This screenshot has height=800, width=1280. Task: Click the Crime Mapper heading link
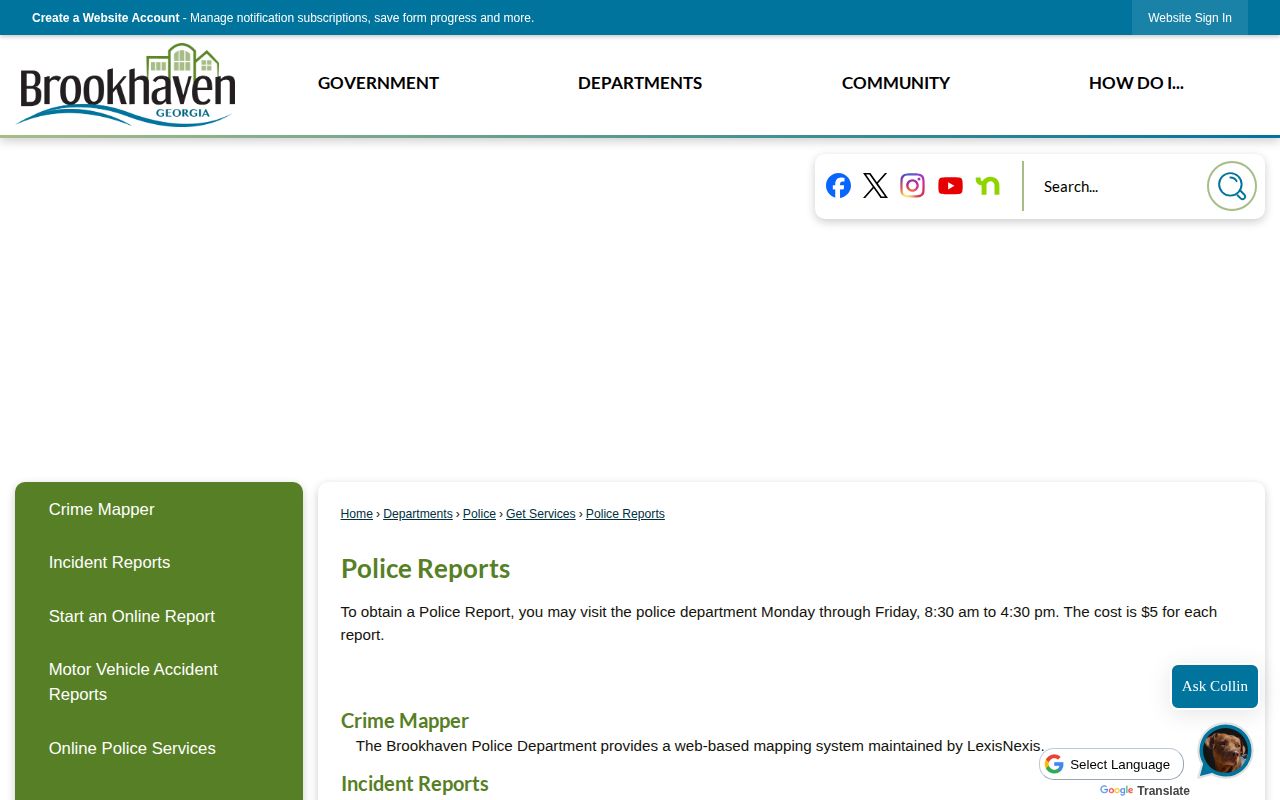click(405, 720)
